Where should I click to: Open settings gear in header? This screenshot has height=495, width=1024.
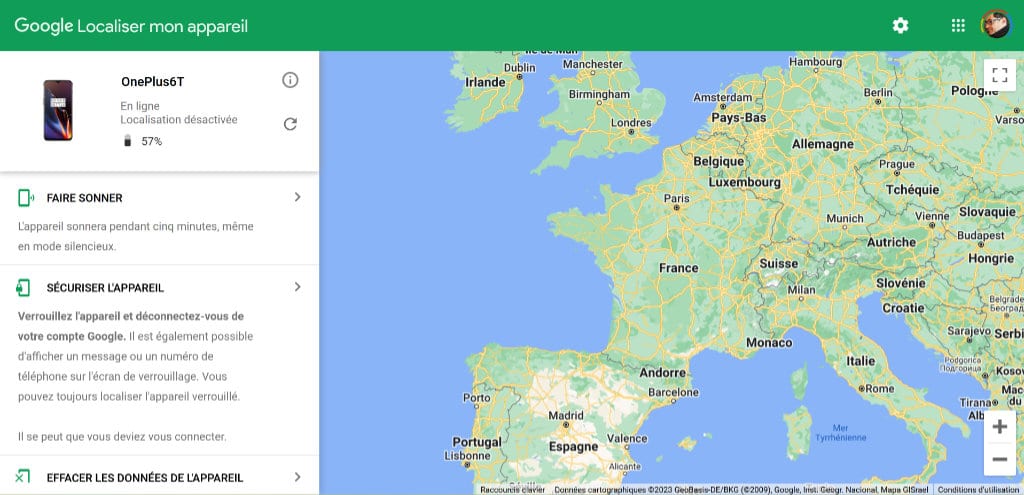(901, 25)
